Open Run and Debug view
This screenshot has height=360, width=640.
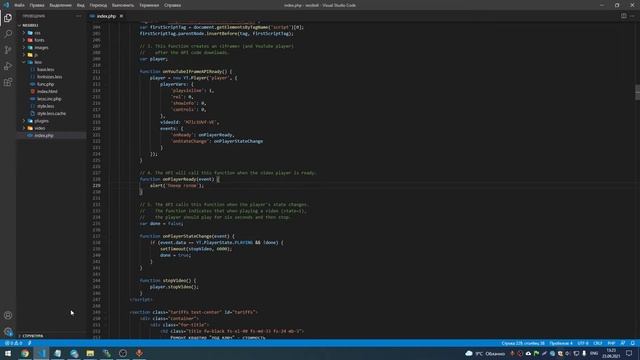point(8,66)
